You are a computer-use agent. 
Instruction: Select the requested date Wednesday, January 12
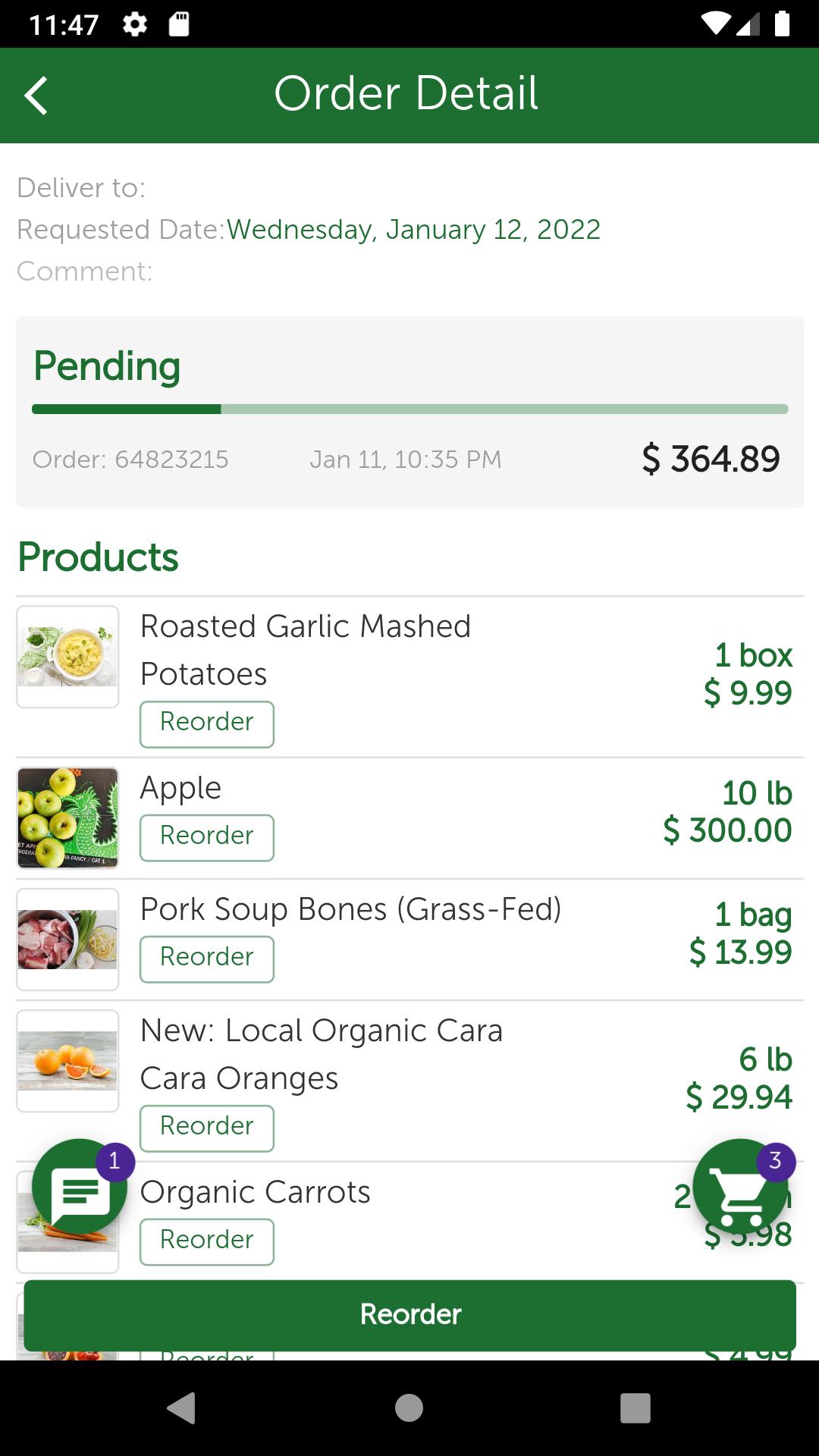(413, 229)
